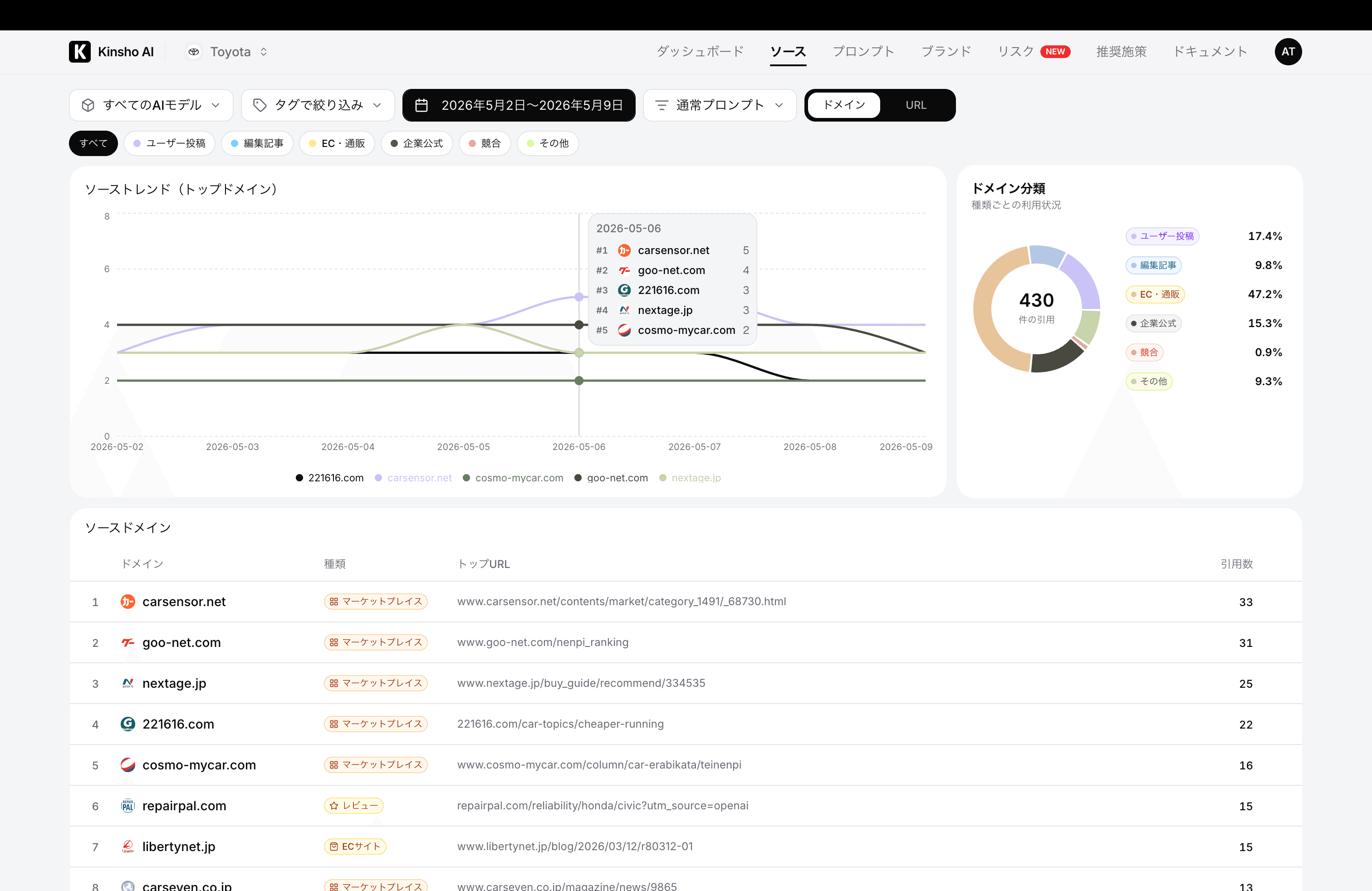1372x891 pixels.
Task: Click the Kinsho AI logo icon
Action: point(79,51)
